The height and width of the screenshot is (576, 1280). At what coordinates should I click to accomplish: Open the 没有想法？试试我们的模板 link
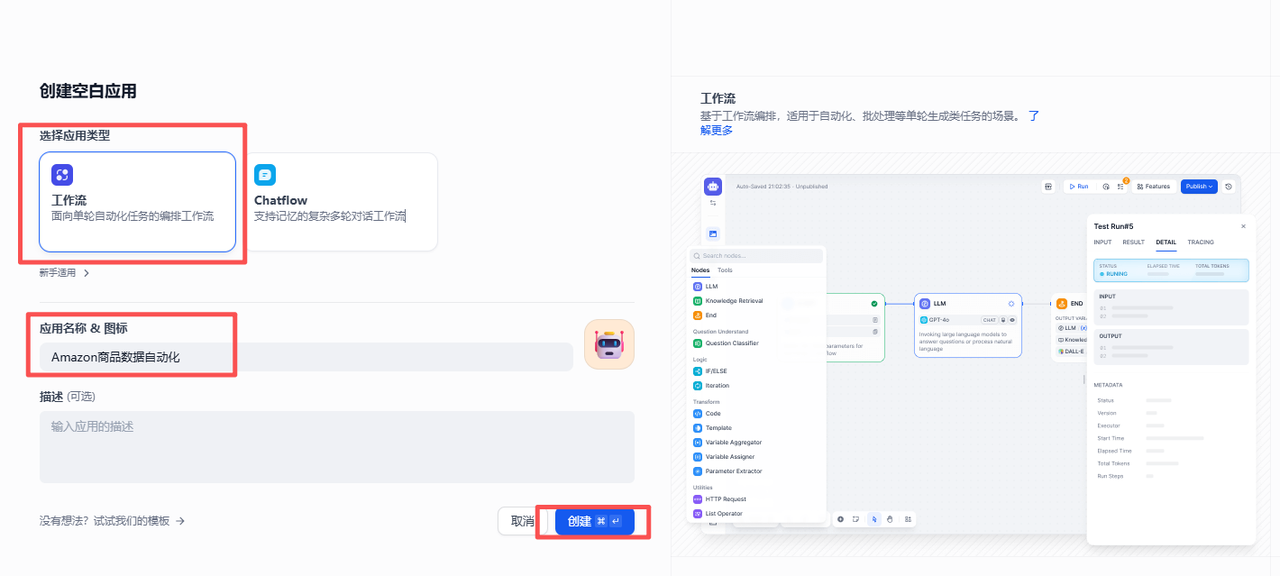[x=112, y=521]
